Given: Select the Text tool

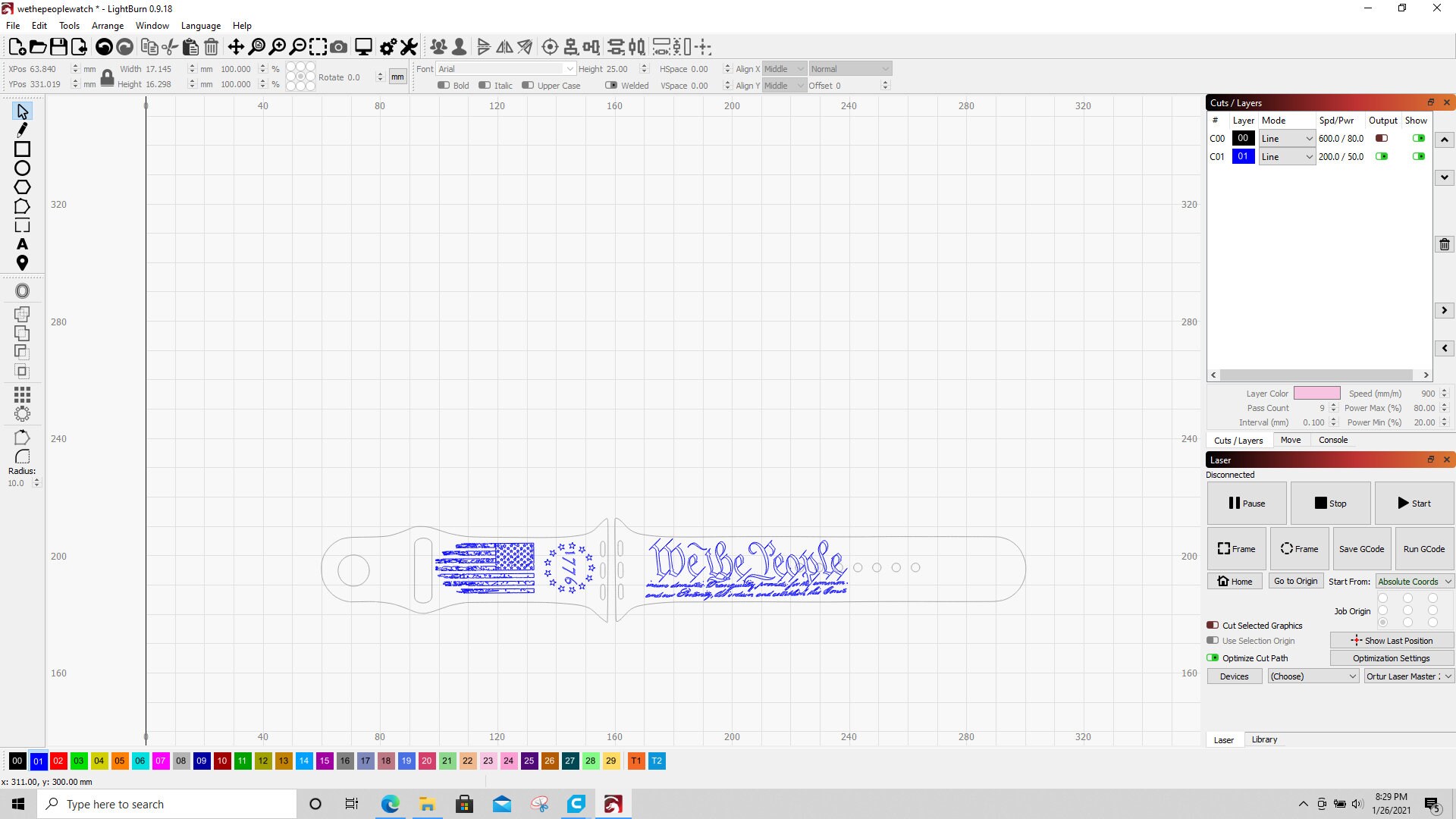Looking at the screenshot, I should 22,244.
